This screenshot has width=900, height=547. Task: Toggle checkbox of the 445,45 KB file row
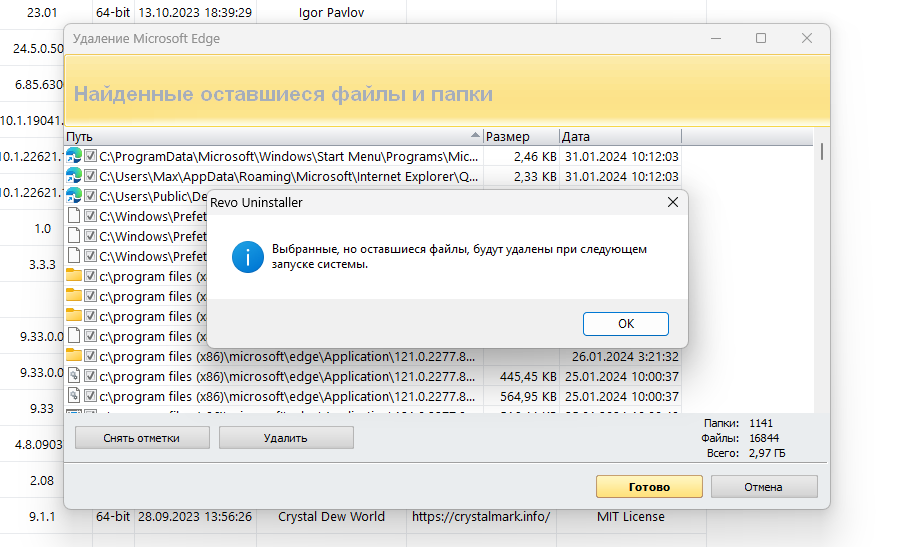[x=90, y=376]
